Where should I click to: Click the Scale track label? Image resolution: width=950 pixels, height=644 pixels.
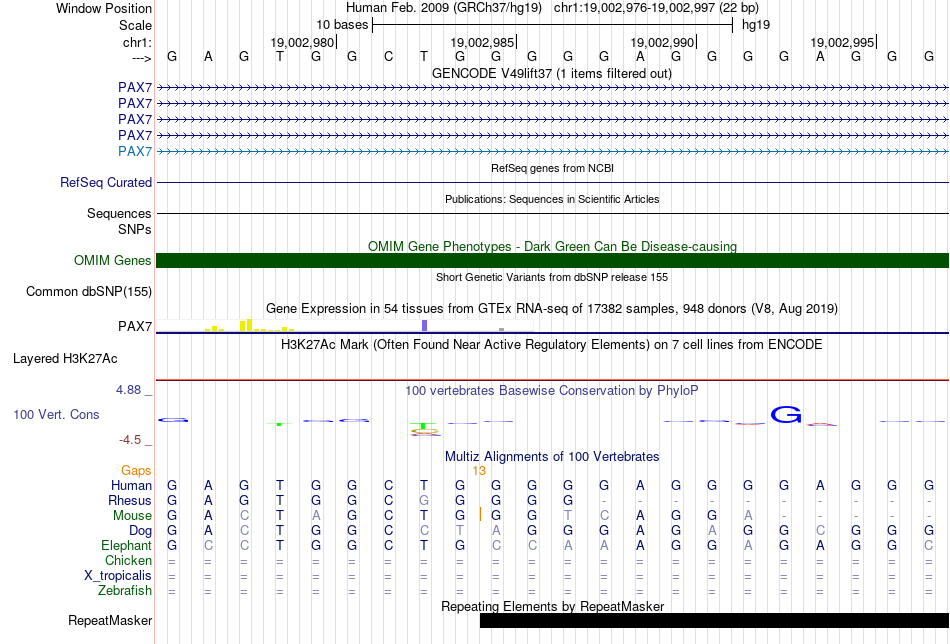pyautogui.click(x=135, y=25)
